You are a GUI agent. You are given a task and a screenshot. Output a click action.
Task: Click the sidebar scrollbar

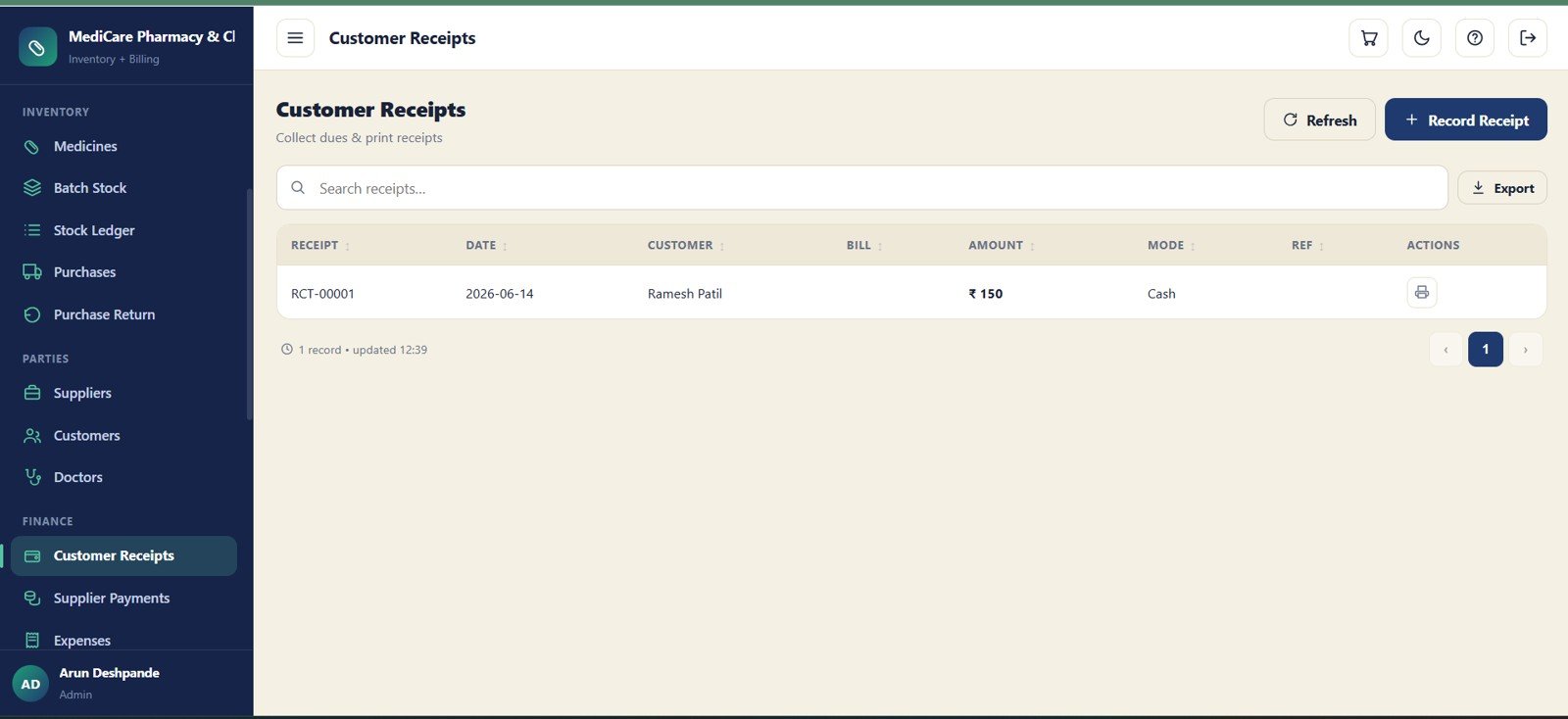pyautogui.click(x=250, y=304)
